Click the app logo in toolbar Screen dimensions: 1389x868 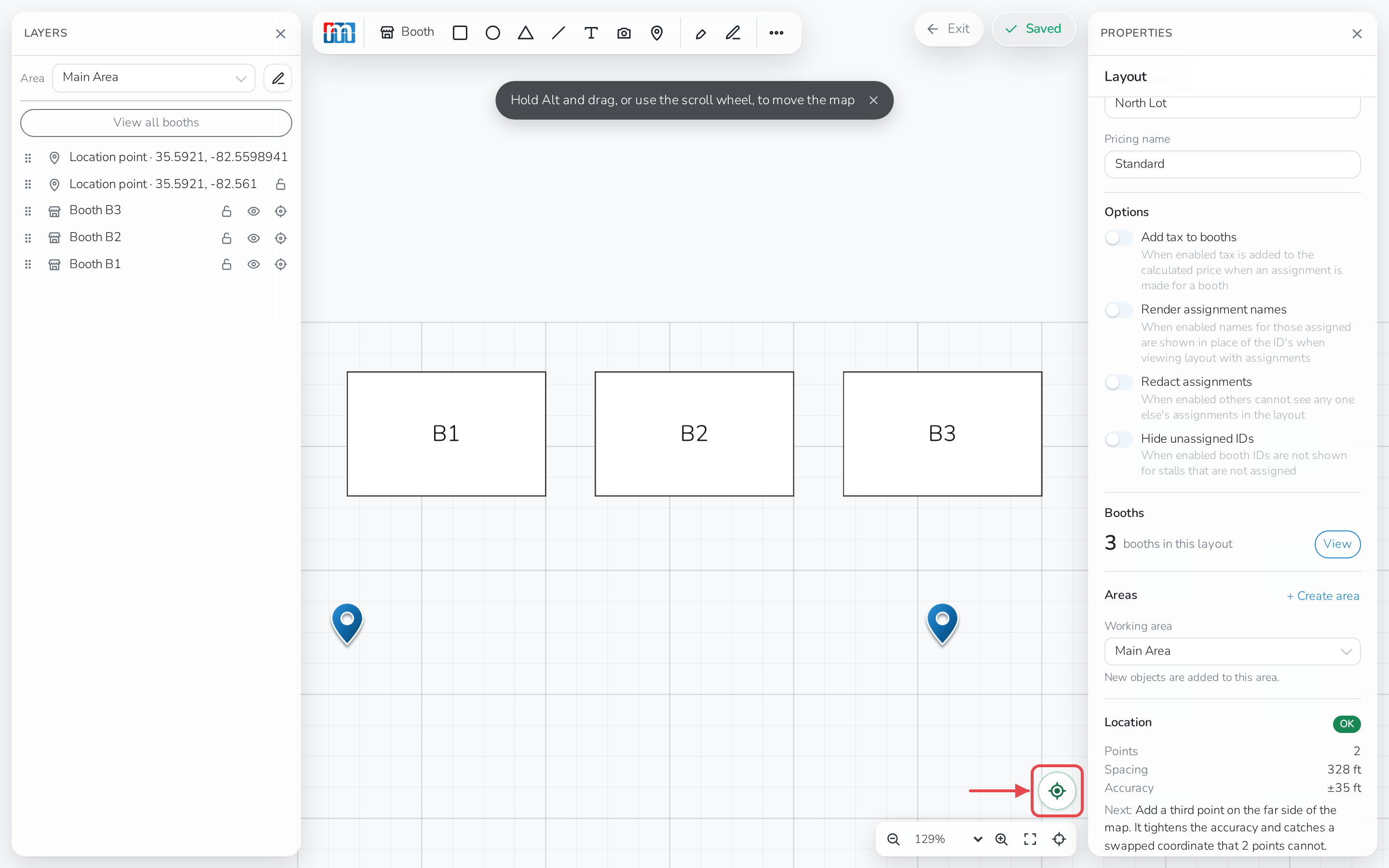point(339,33)
